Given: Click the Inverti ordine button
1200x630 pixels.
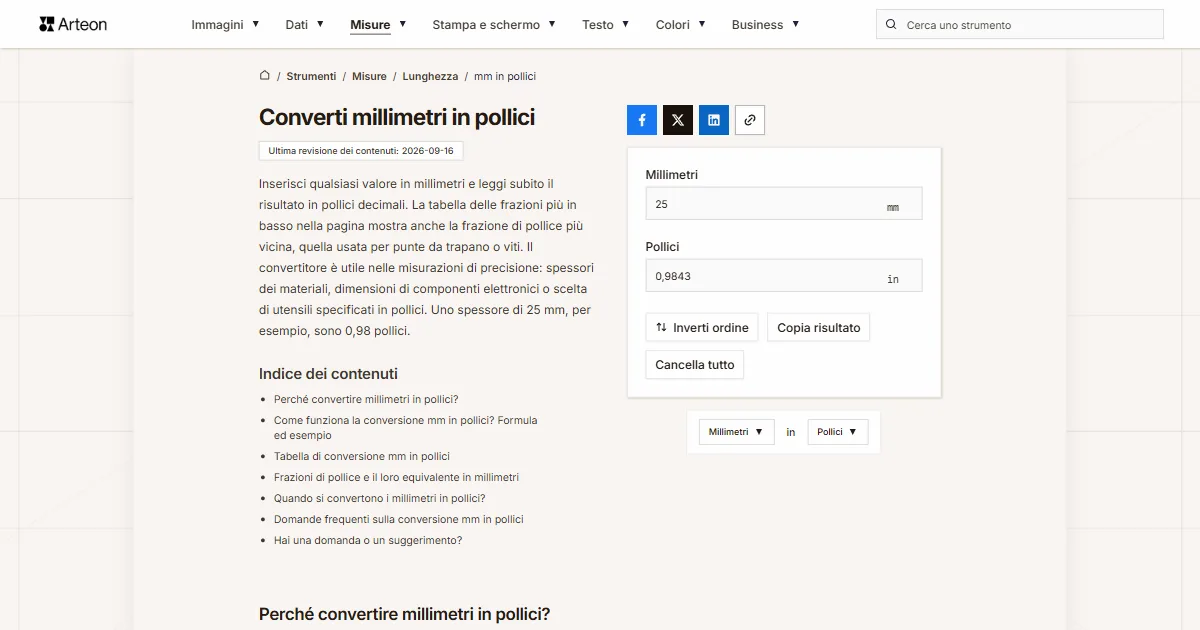Looking at the screenshot, I should [x=702, y=328].
